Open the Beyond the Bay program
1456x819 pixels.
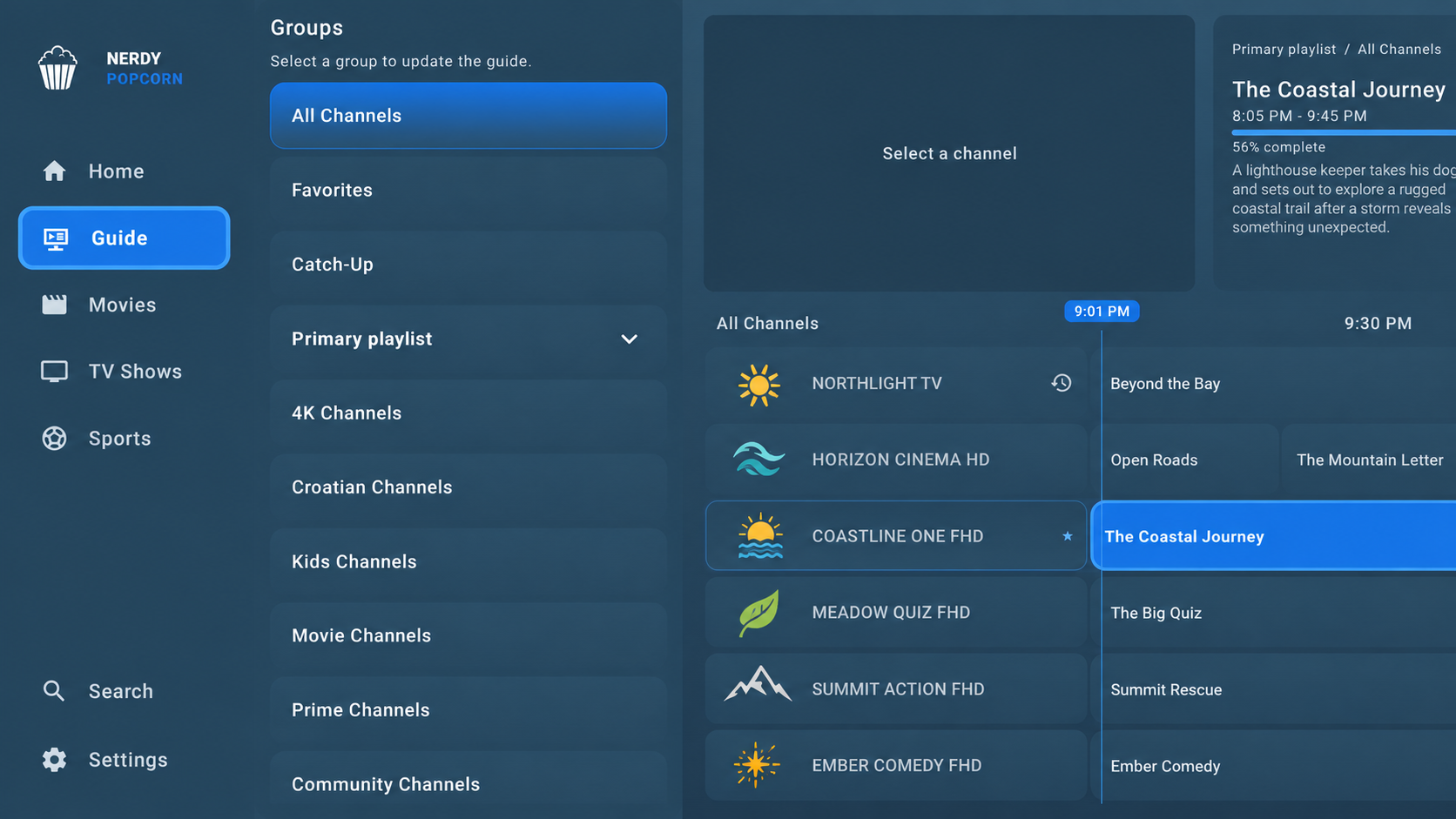click(x=1274, y=384)
